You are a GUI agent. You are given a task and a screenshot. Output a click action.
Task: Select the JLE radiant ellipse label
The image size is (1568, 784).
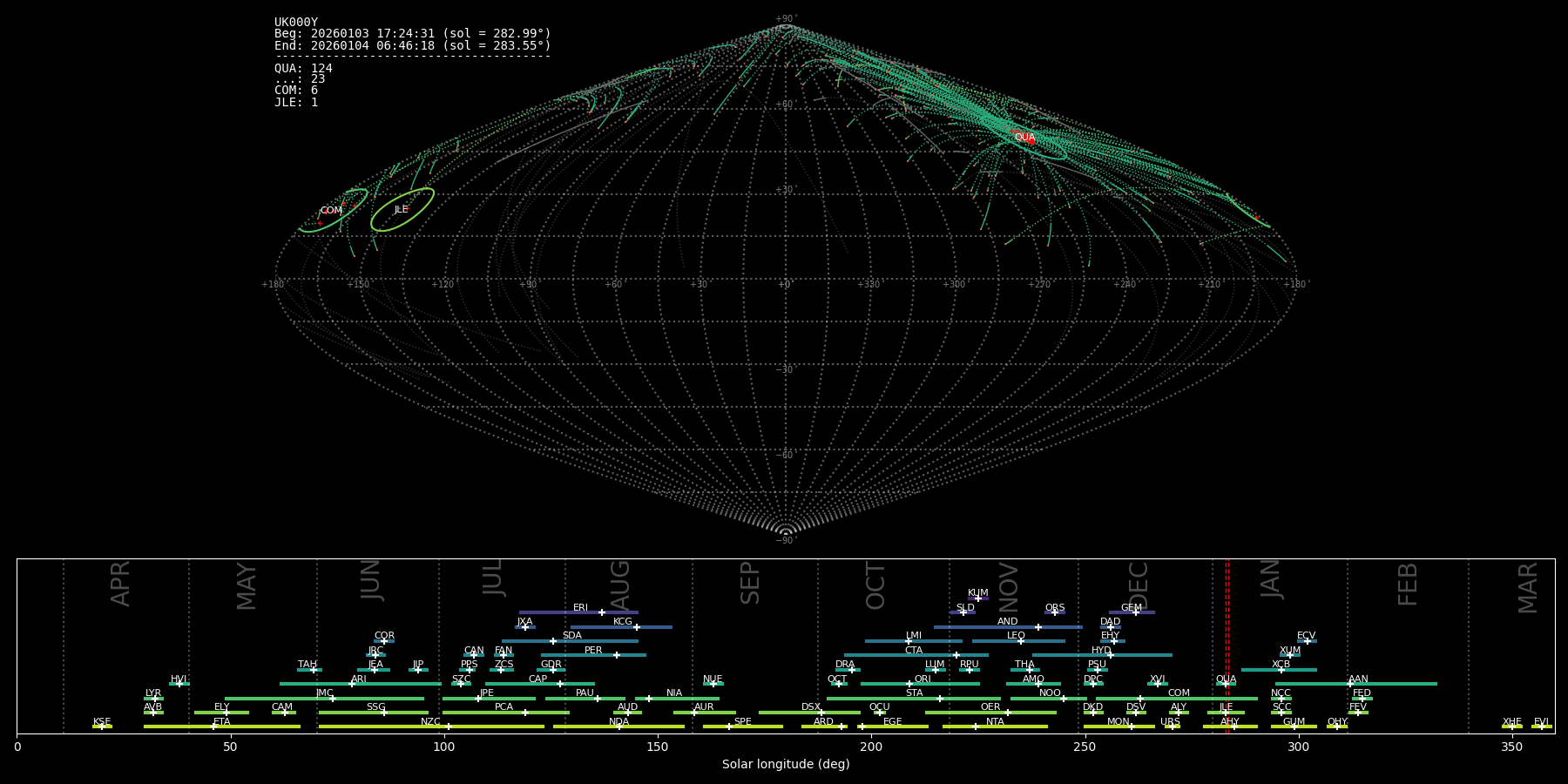(x=401, y=210)
